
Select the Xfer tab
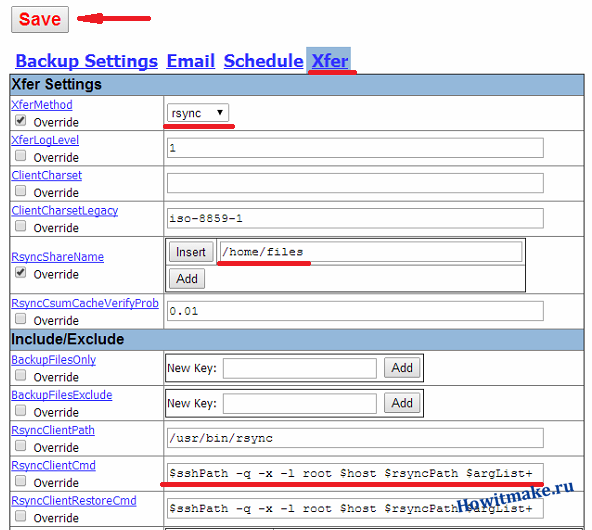(330, 61)
